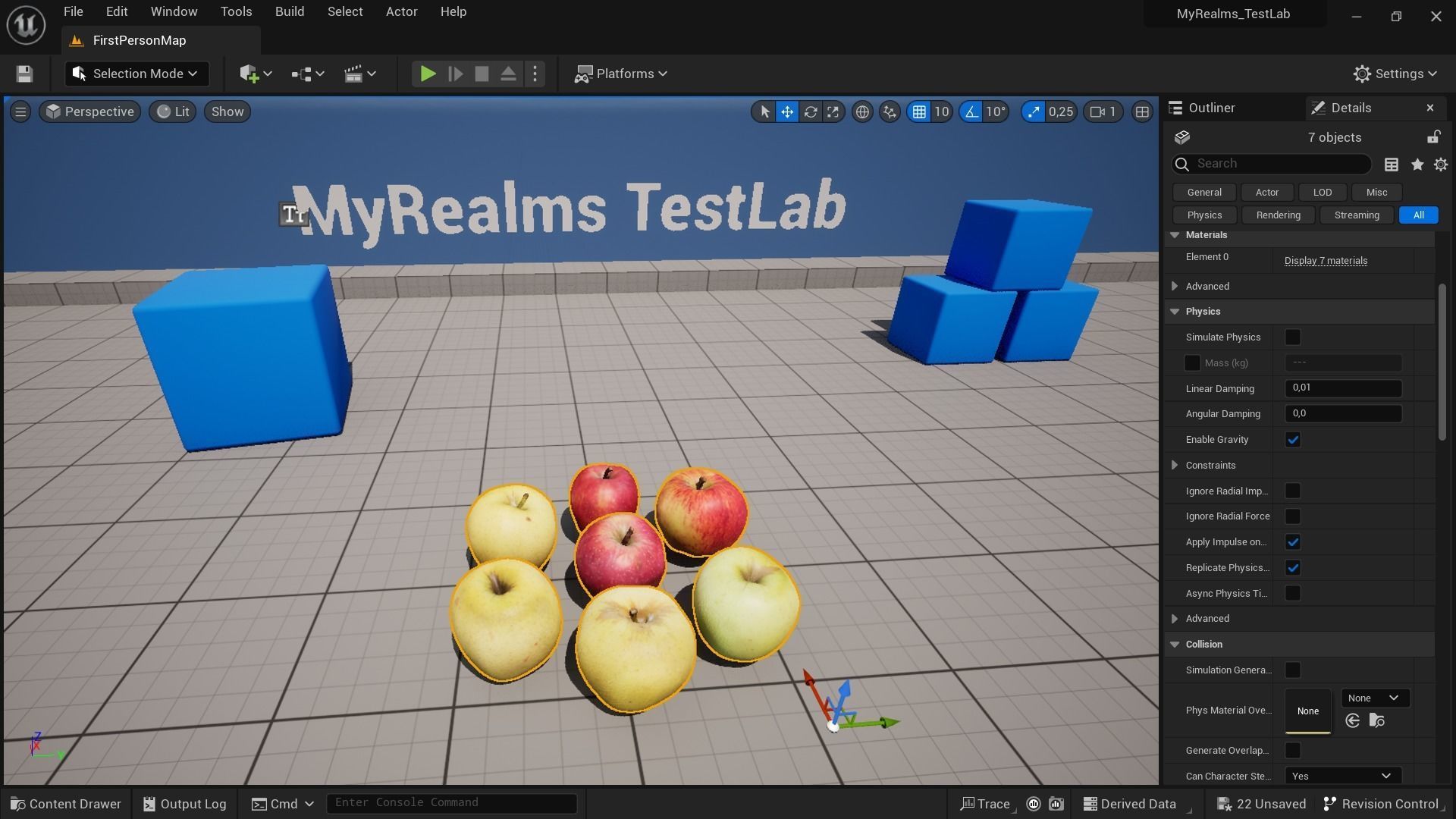This screenshot has height=819, width=1456.
Task: Use selected asset arrow for Phys Material
Action: (x=1352, y=720)
